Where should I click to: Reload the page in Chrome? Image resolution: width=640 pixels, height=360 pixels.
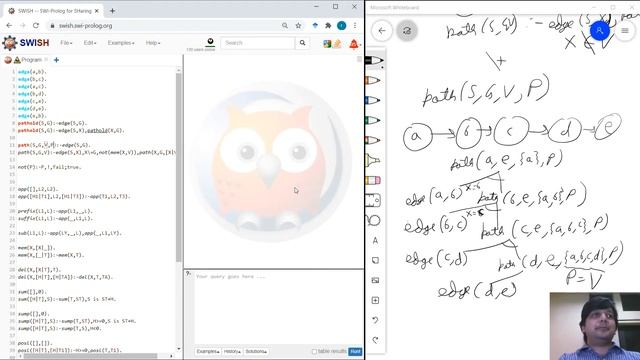tap(36, 25)
